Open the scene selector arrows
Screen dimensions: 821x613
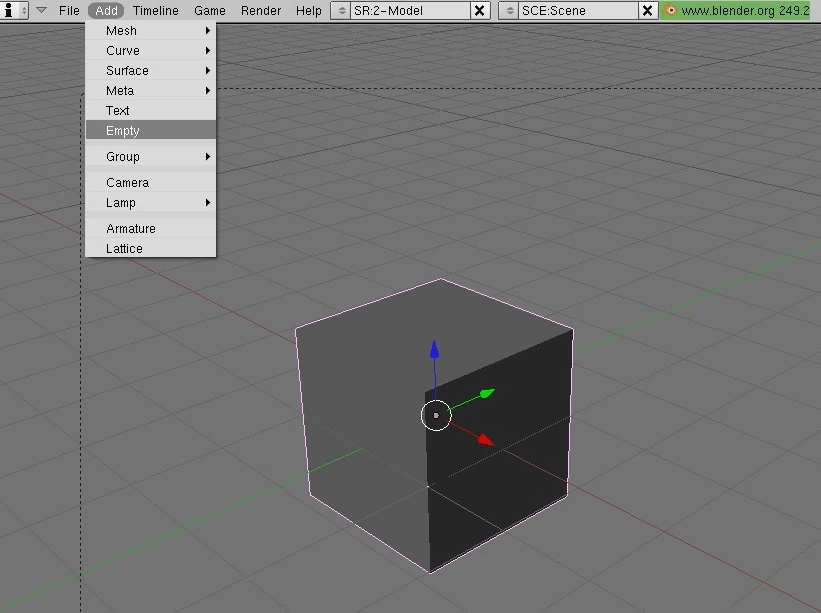[x=509, y=10]
